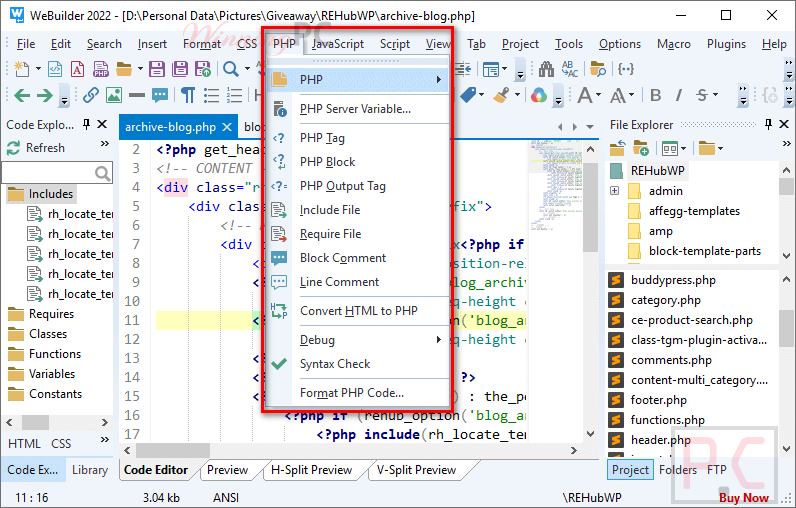
Task: Open the font A dropdown arrow
Action: pyautogui.click(x=598, y=95)
